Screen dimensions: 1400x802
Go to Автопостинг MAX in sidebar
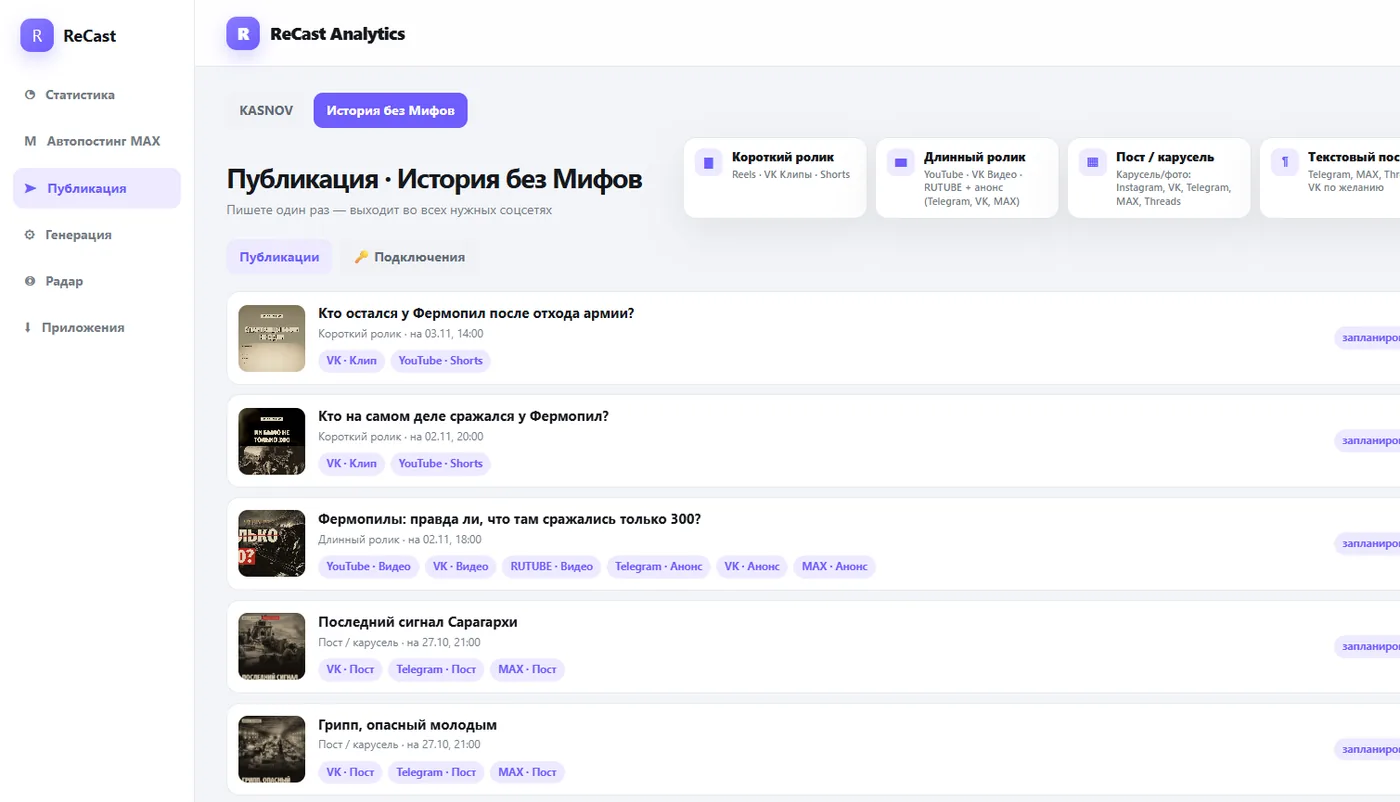tap(97, 141)
